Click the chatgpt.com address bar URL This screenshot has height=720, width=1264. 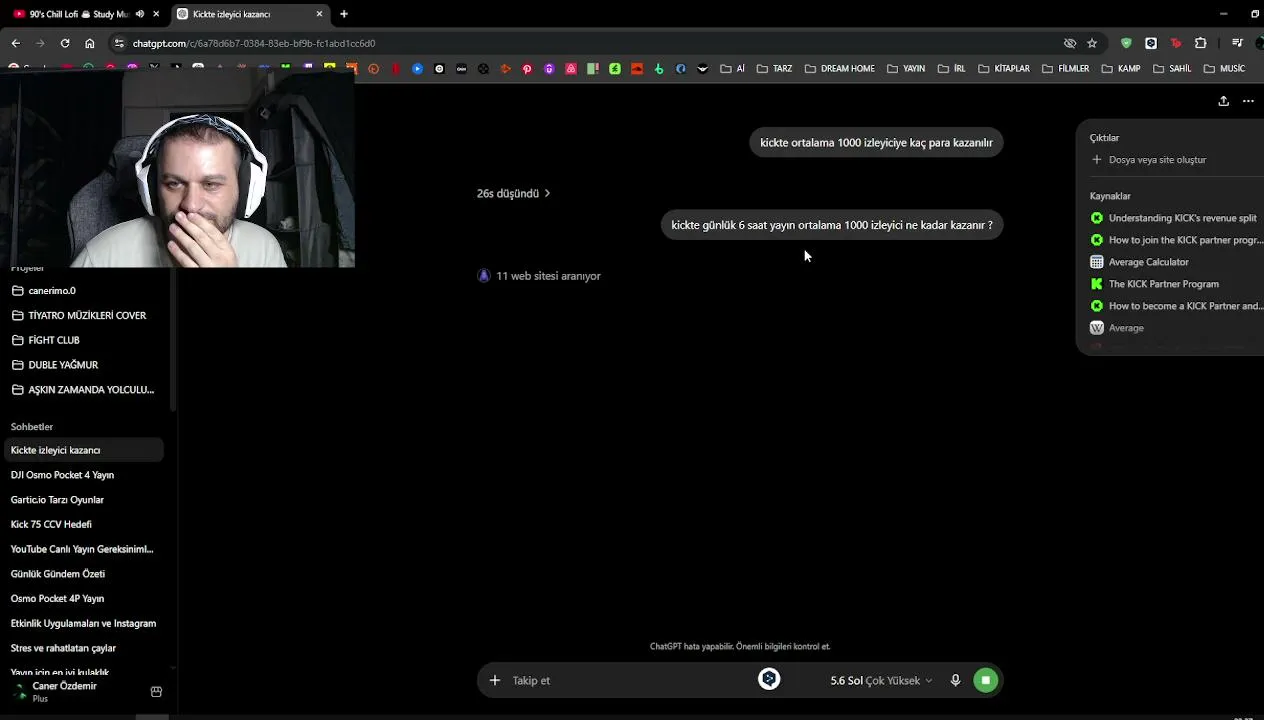click(254, 43)
